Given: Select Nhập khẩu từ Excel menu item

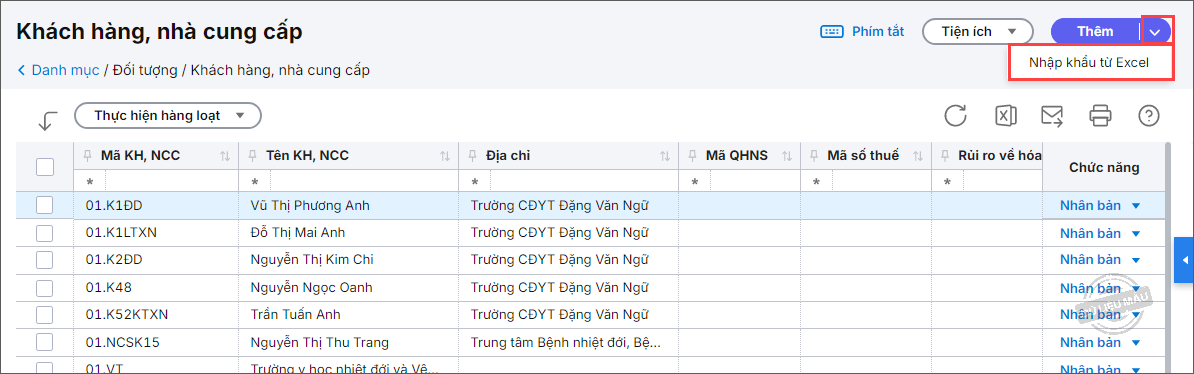Looking at the screenshot, I should coord(1088,62).
